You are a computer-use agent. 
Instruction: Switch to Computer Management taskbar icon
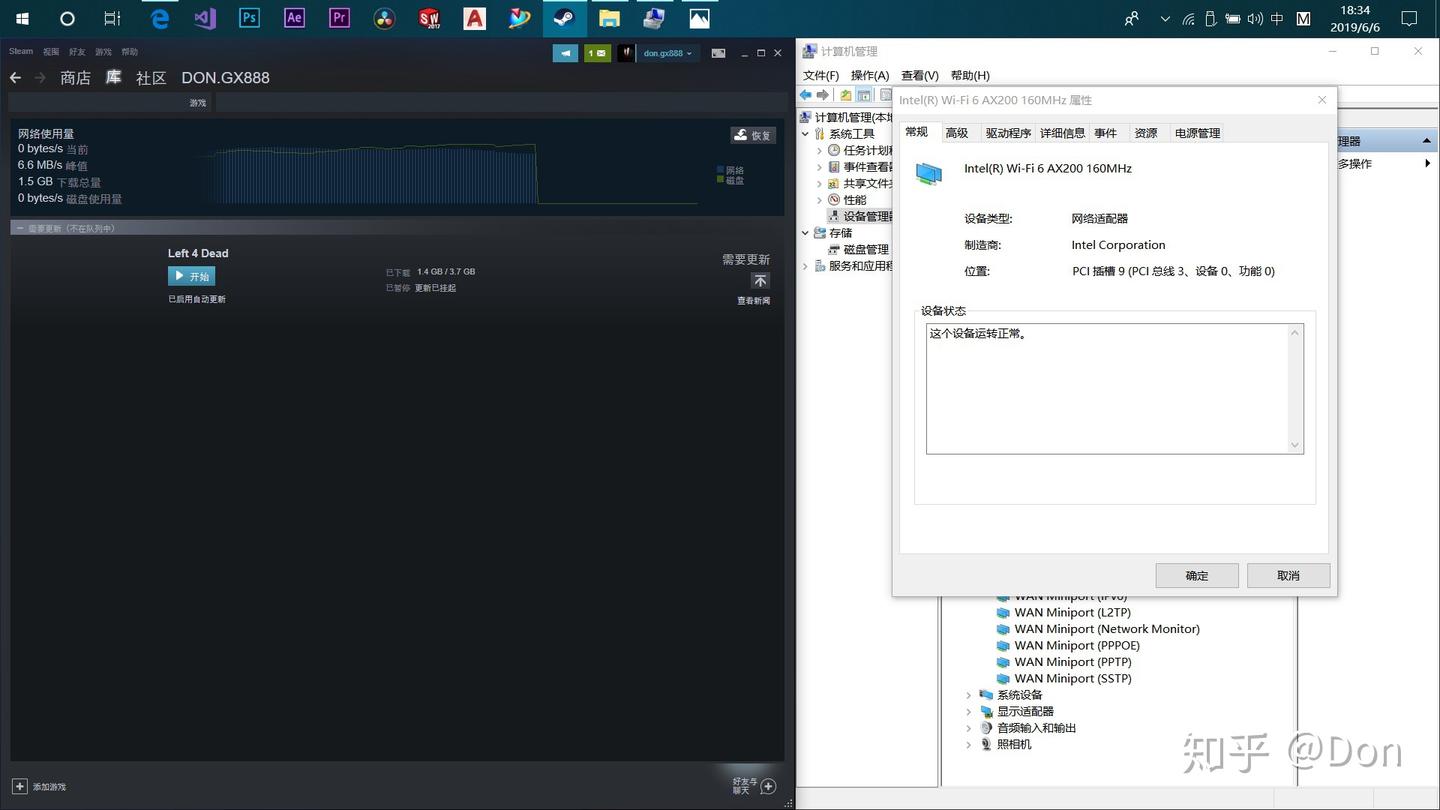[x=654, y=18]
